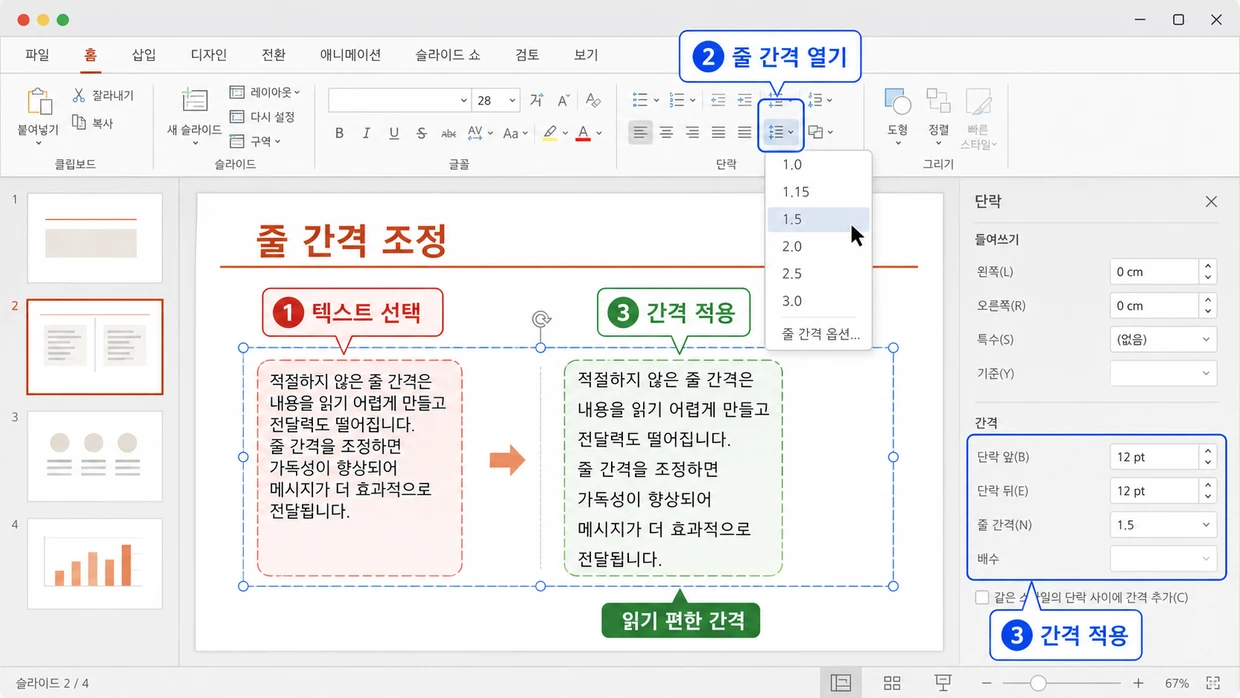The width and height of the screenshot is (1240, 698).
Task: Click the 잘라내기 scissors icon
Action: point(79,95)
